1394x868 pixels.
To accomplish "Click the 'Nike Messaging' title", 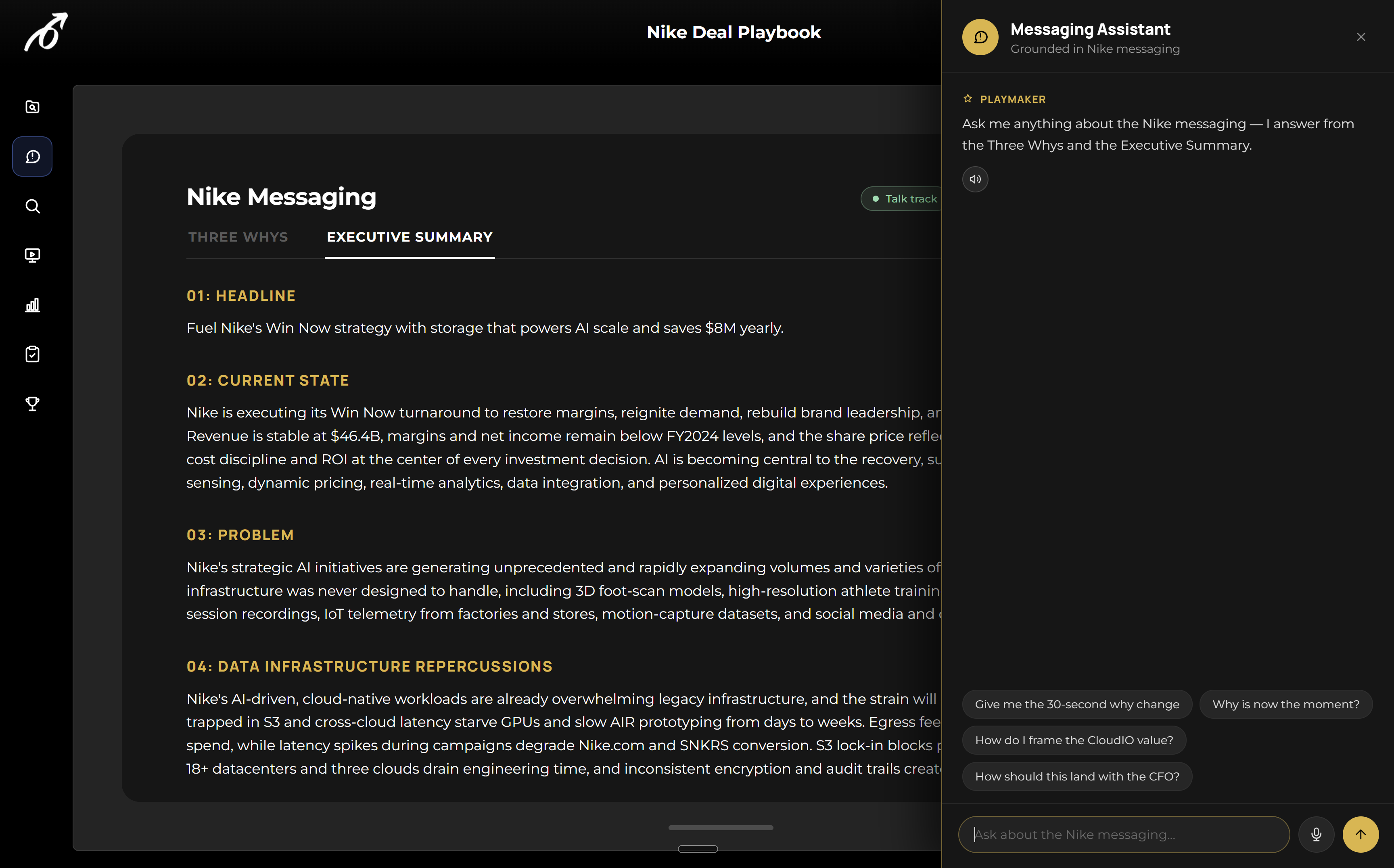I will coord(281,197).
